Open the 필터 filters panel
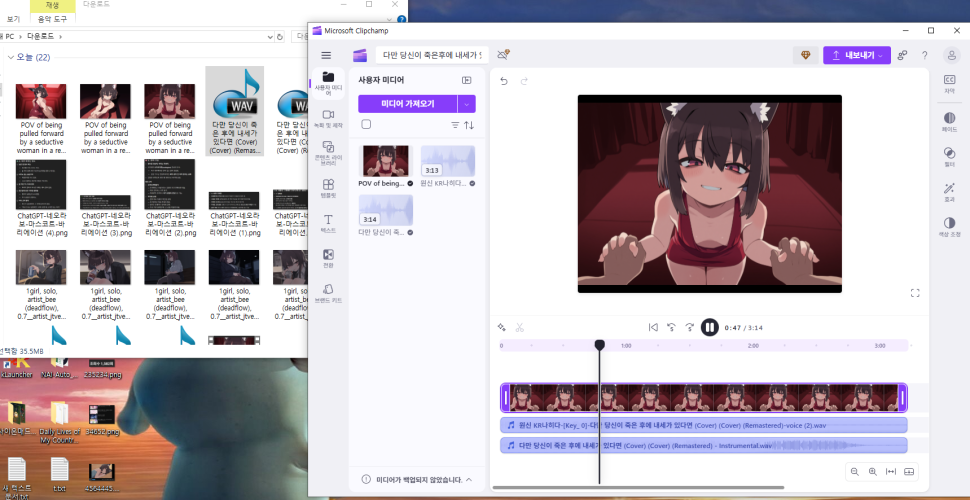 tap(949, 156)
